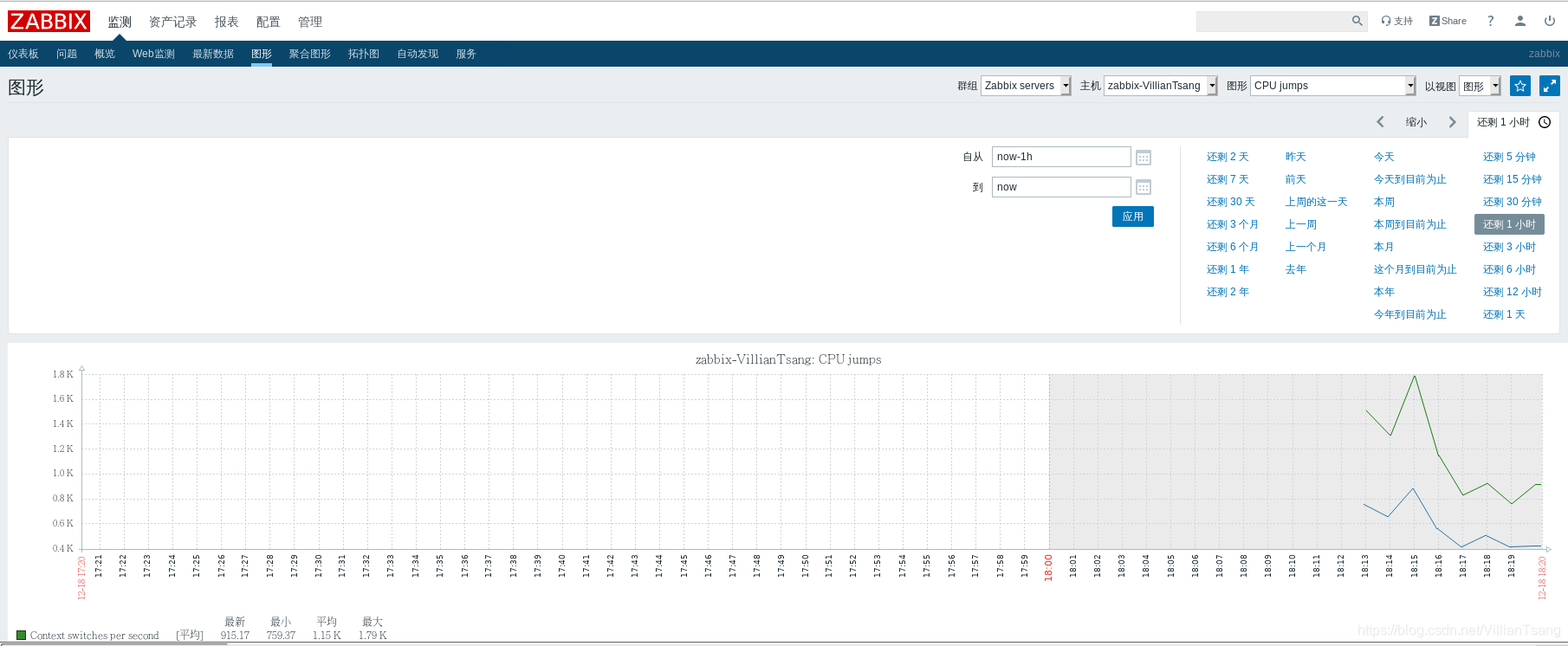Viewport: 1568px width, 646px height.
Task: Open the 报表 main menu
Action: [x=227, y=22]
